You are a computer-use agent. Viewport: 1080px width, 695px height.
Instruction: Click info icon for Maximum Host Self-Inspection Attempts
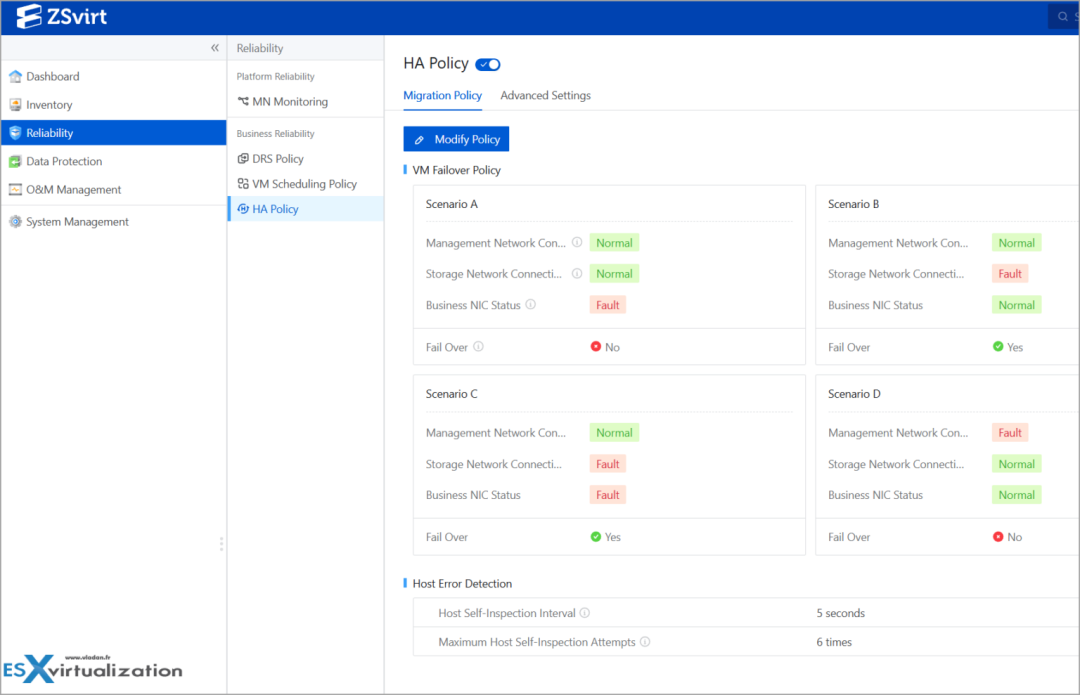tap(645, 641)
